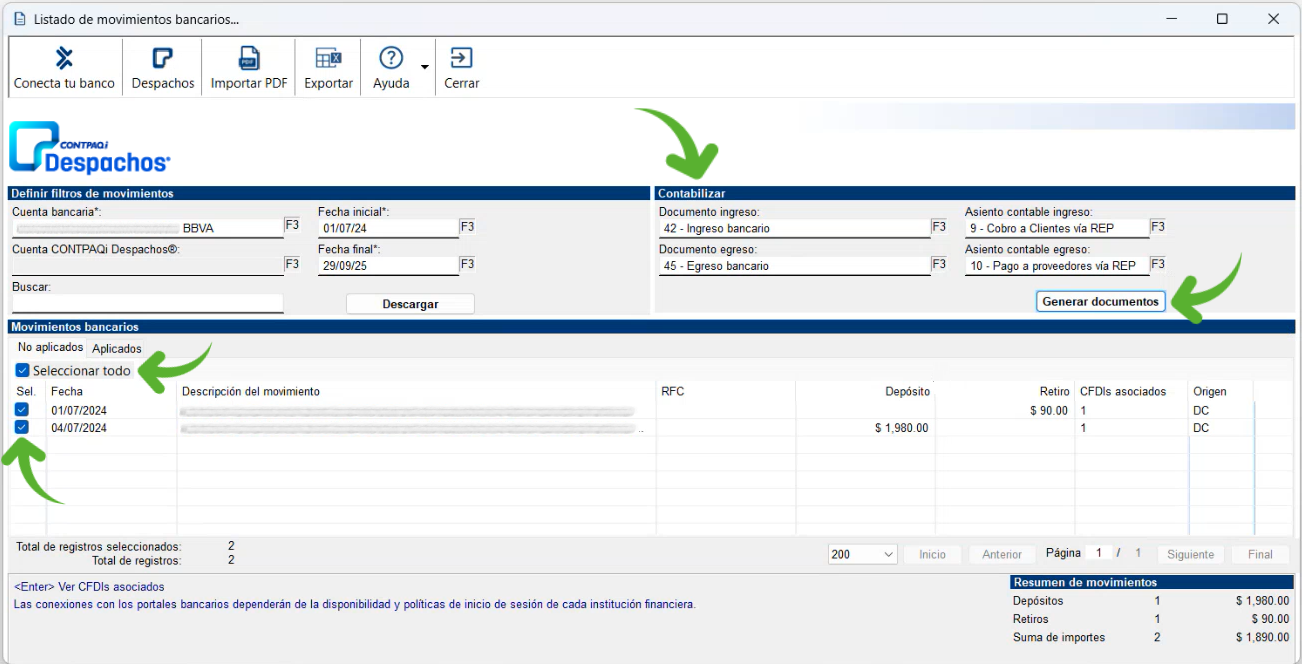Open the Ayuda help icon

[391, 58]
